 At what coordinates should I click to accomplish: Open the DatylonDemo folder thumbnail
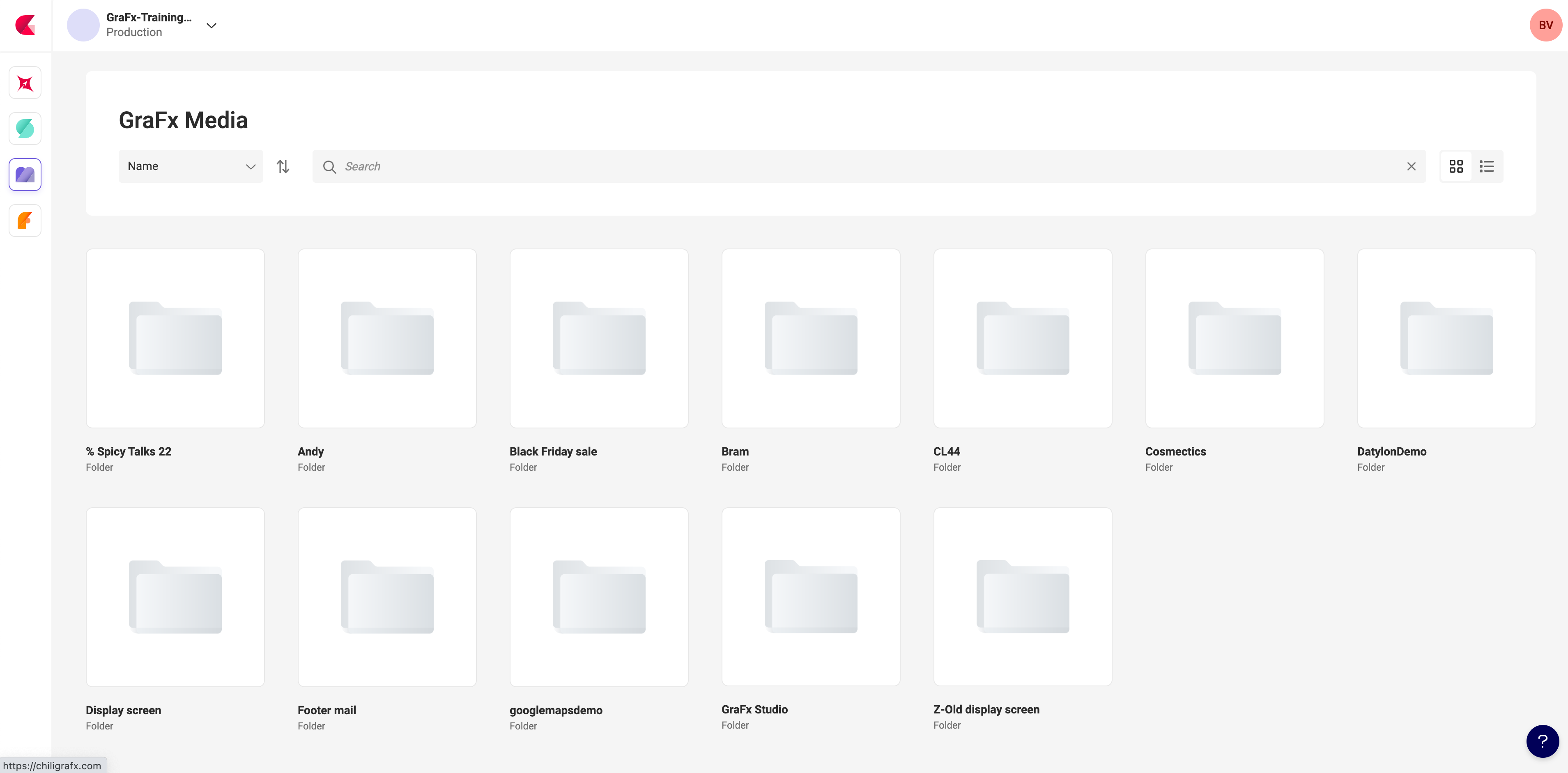(x=1446, y=338)
